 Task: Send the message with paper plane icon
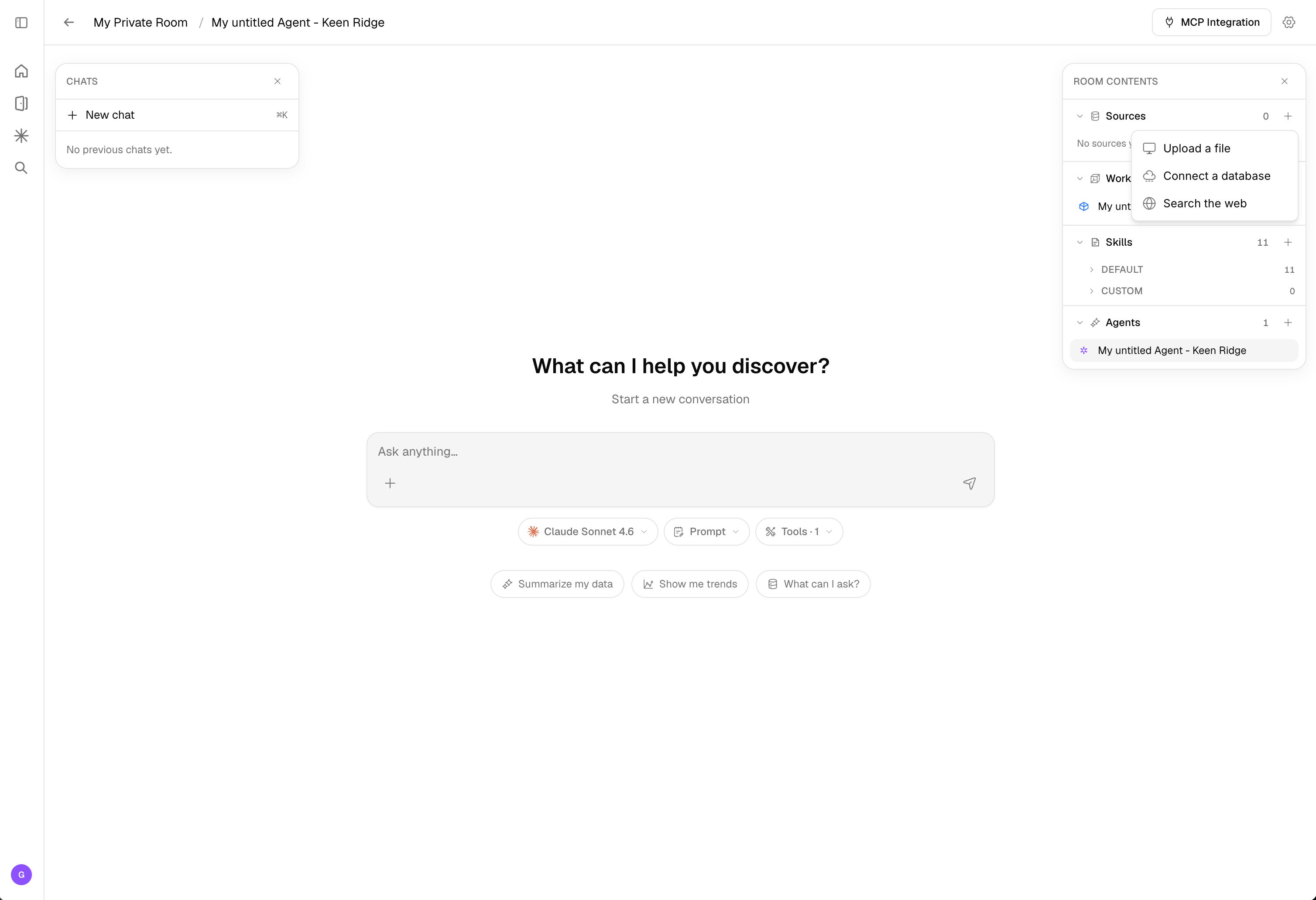pos(970,483)
